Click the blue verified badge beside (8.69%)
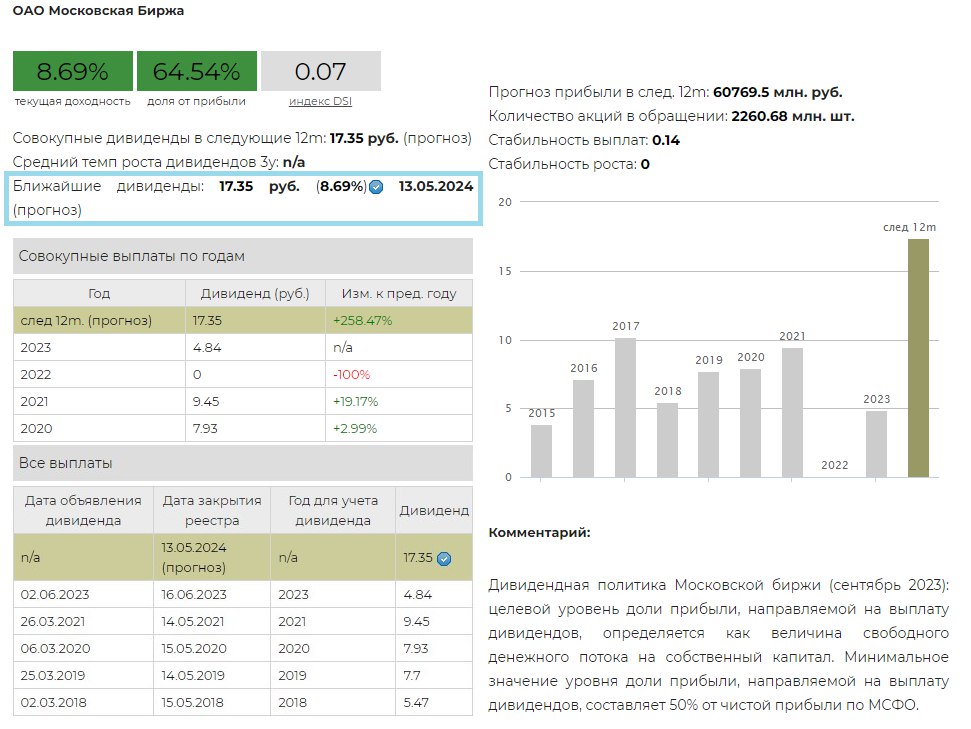The height and width of the screenshot is (729, 971). click(376, 187)
